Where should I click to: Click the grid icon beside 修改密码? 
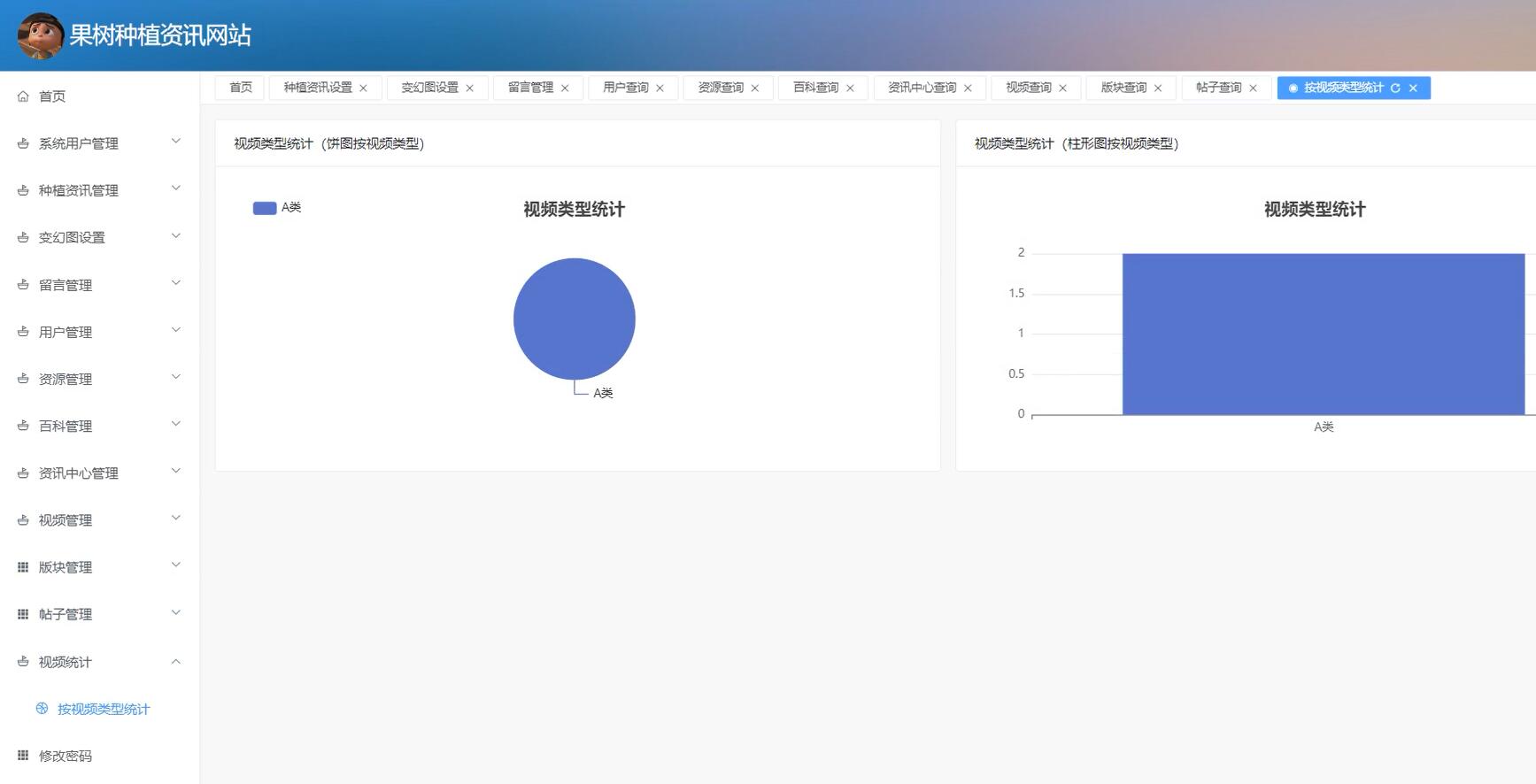pyautogui.click(x=23, y=756)
